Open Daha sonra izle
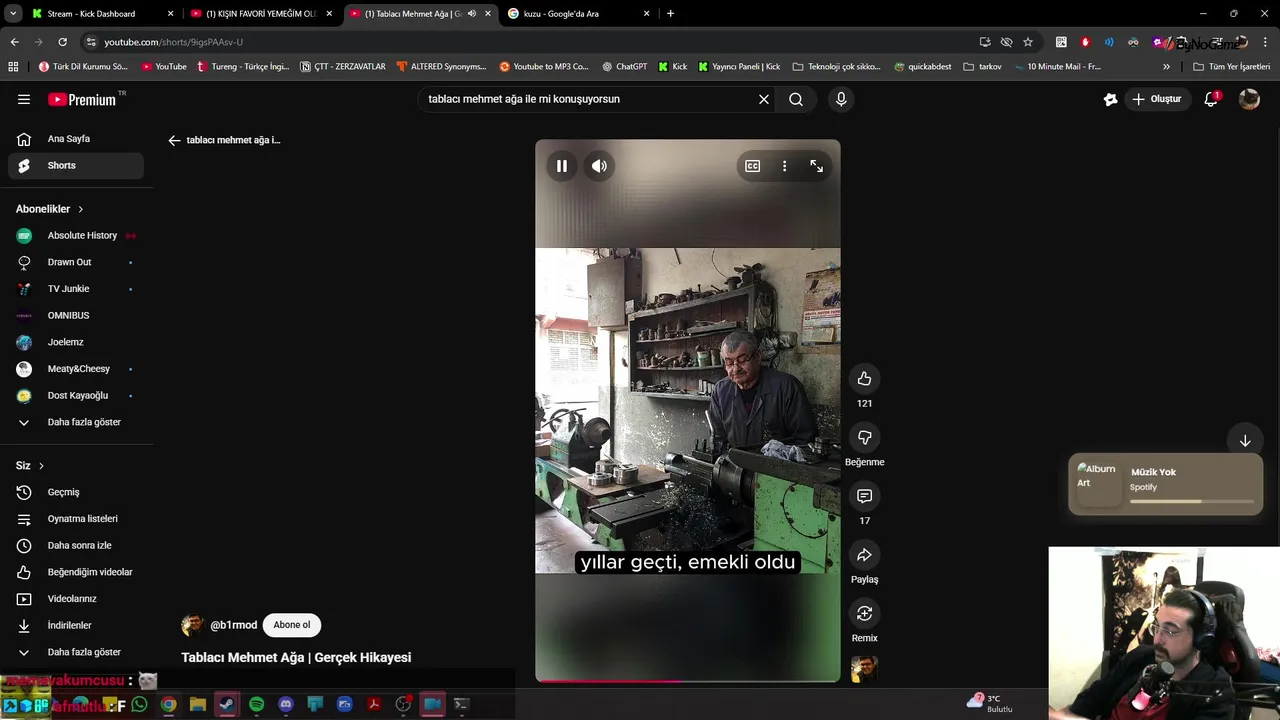This screenshot has width=1280, height=720. pos(76,546)
